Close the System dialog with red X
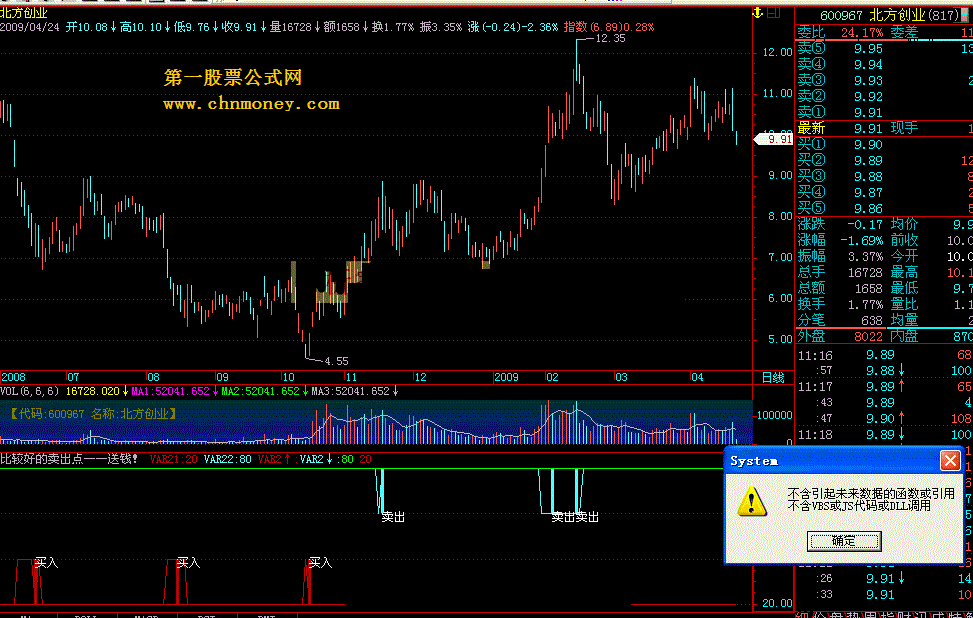973x618 pixels. (x=950, y=460)
